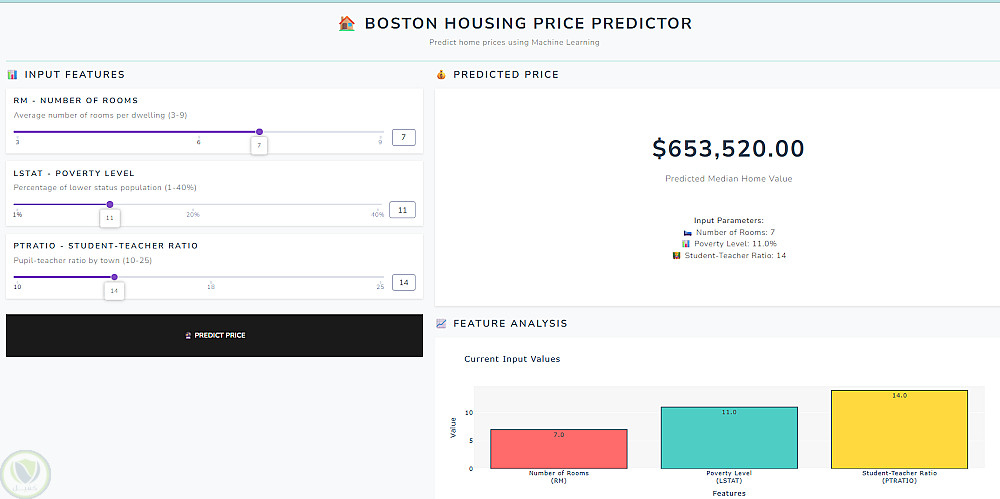The width and height of the screenshot is (1000, 499).
Task: Click the 40% mark on the LSTAT slider
Action: coord(377,215)
